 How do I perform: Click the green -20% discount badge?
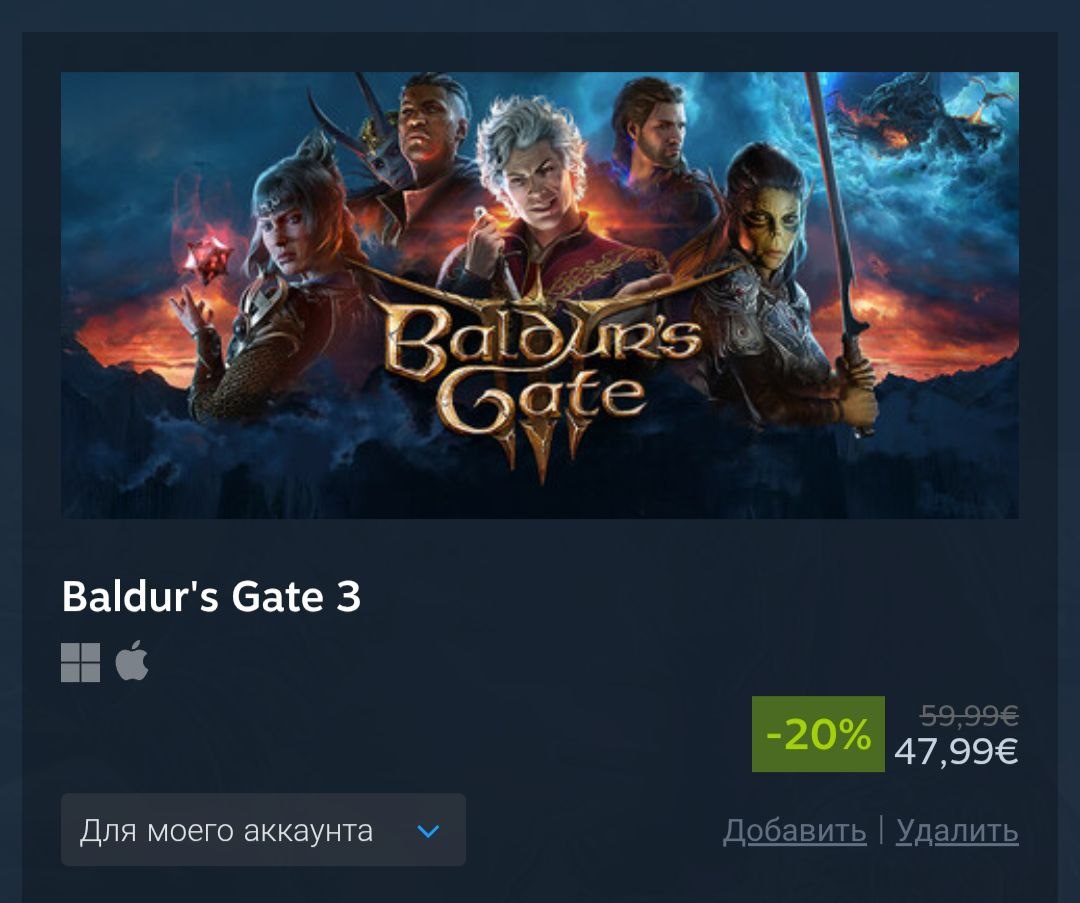pyautogui.click(x=818, y=734)
